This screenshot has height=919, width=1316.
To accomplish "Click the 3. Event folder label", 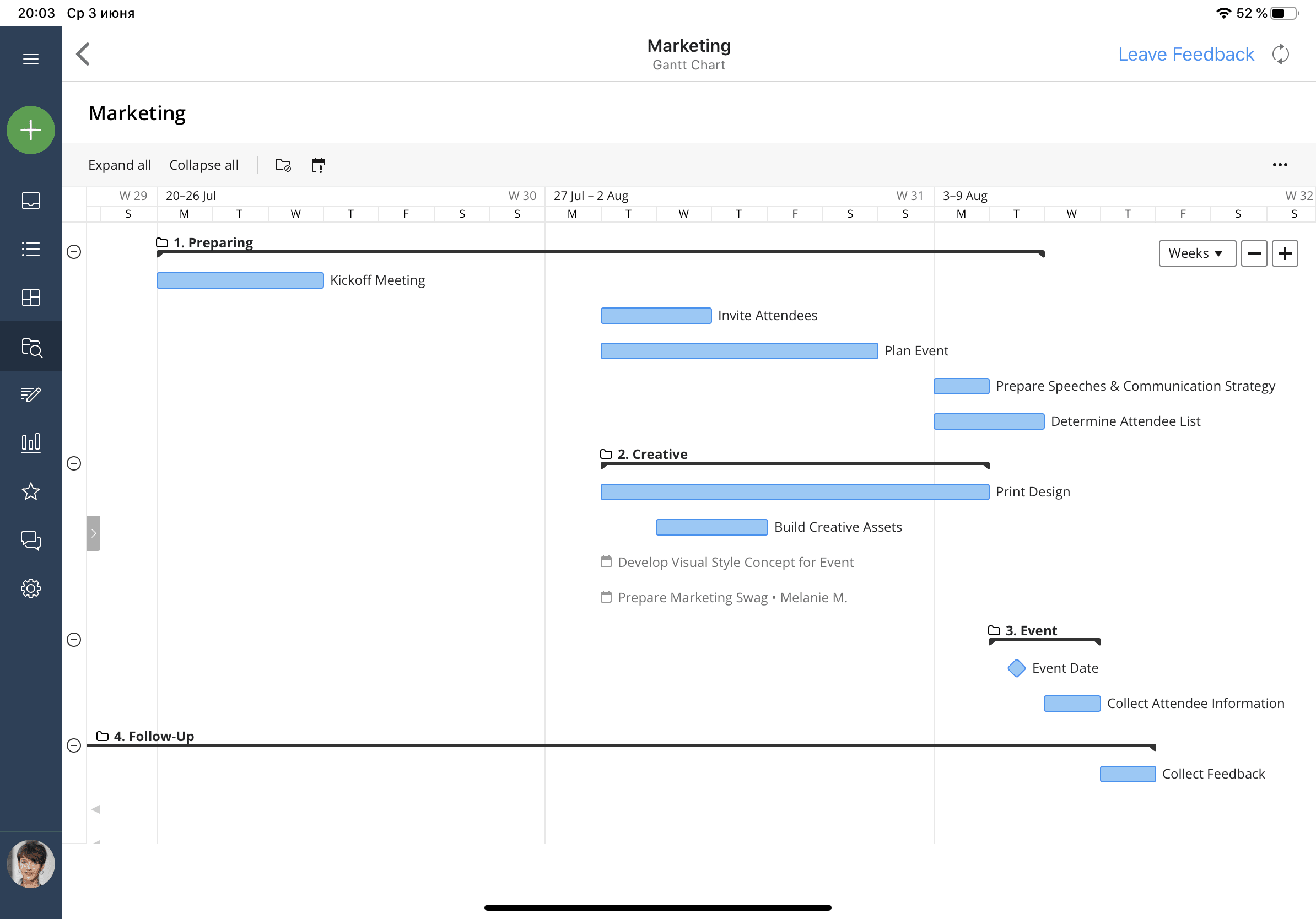I will click(x=1031, y=631).
